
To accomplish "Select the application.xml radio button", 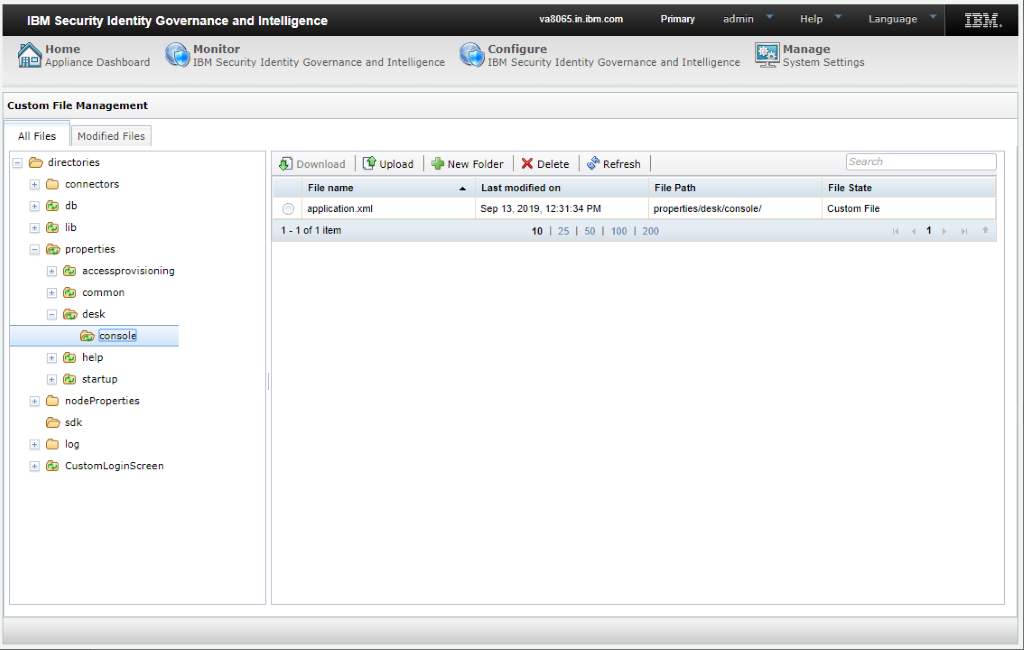I will tap(288, 209).
